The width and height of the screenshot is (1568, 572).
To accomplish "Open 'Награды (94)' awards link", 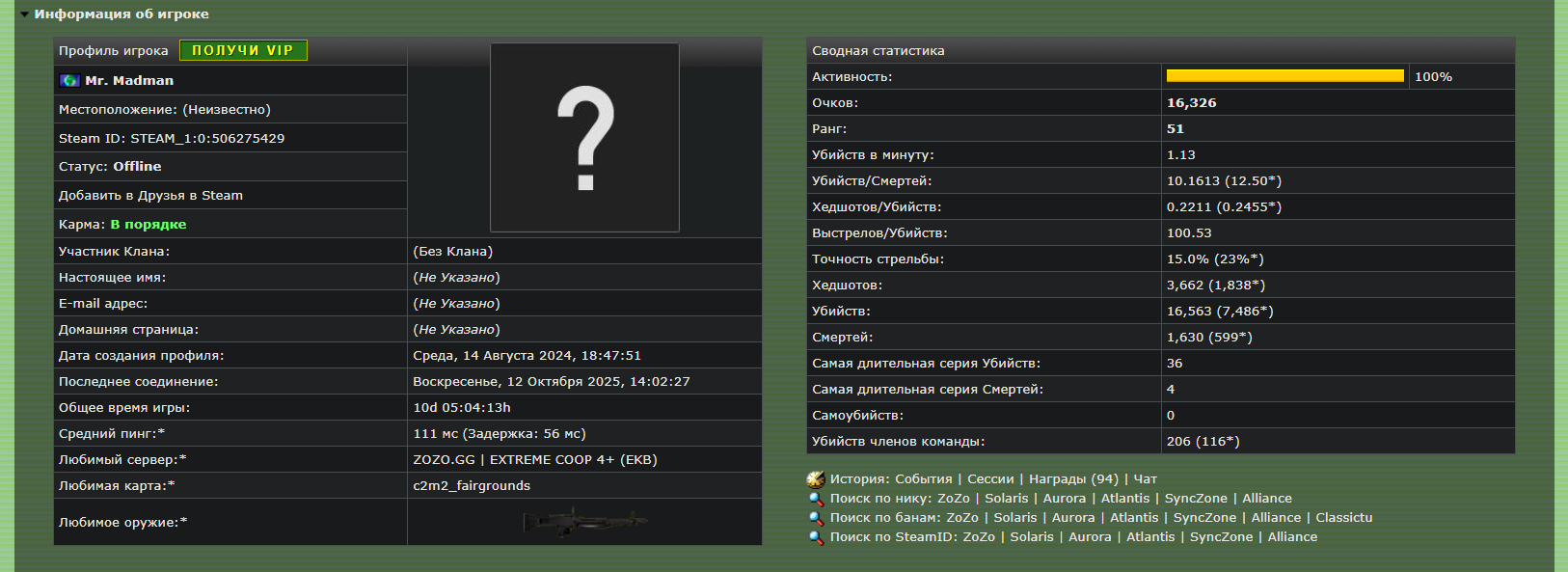I will tap(1073, 479).
